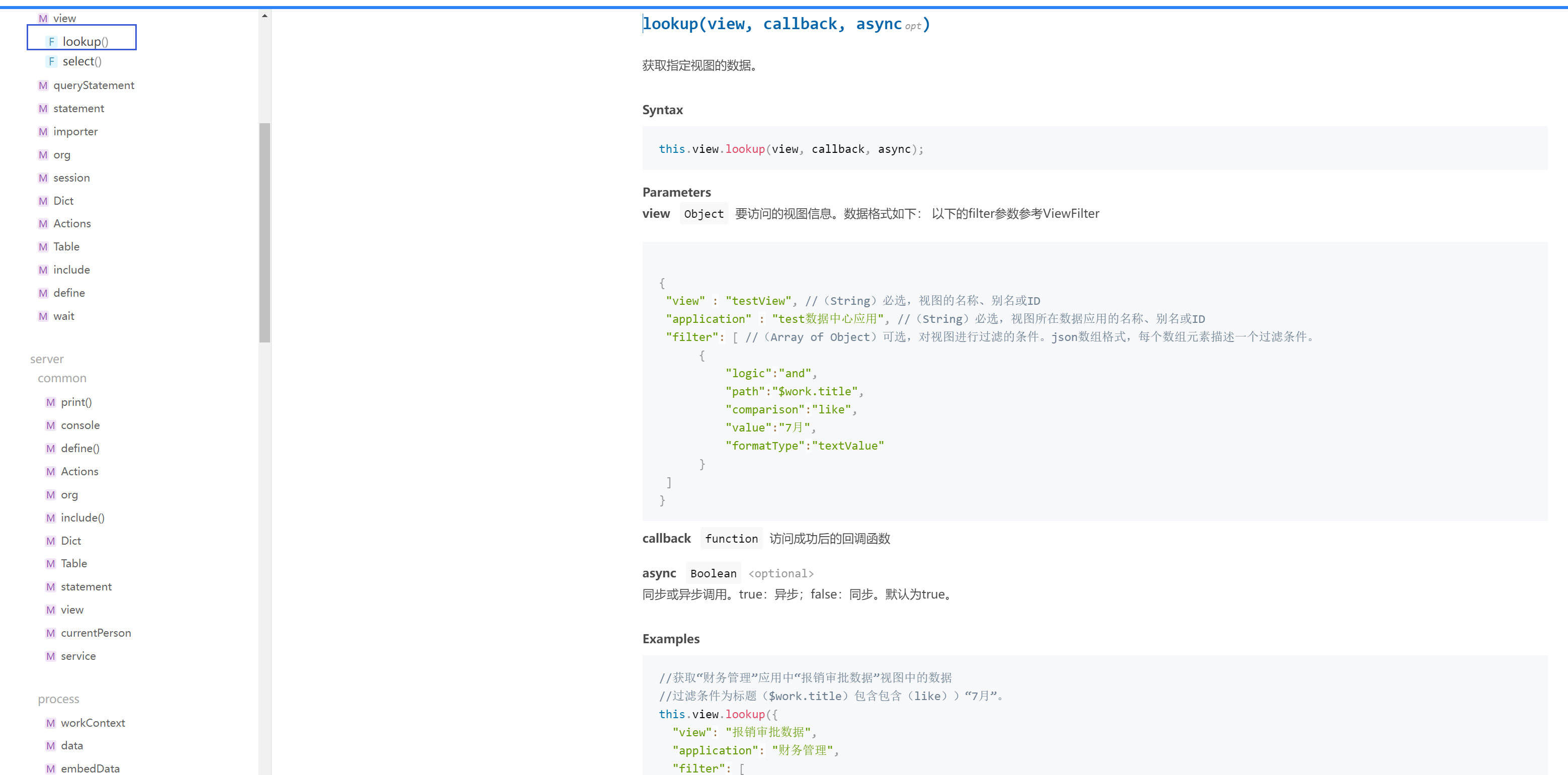Open the lookup() function entry
This screenshot has height=775, width=1568.
click(85, 42)
